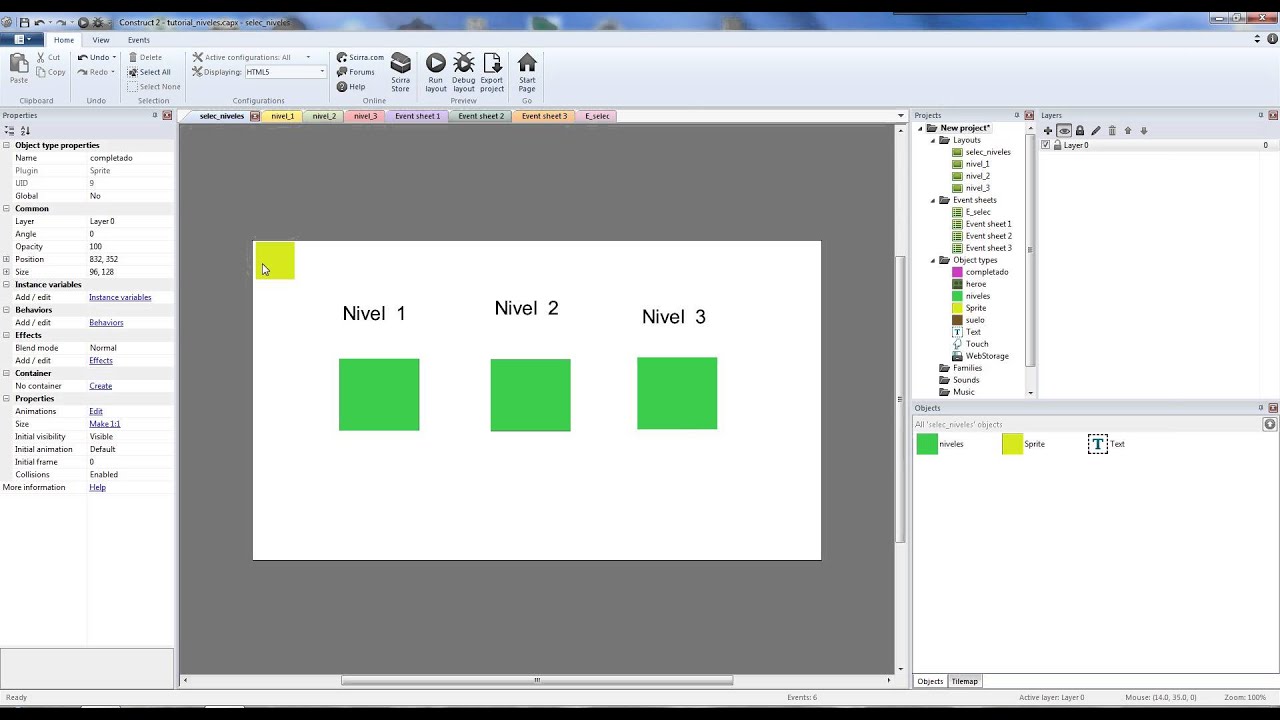Screen dimensions: 1280x720
Task: Collapse Object types folder in tree
Action: pos(933,260)
